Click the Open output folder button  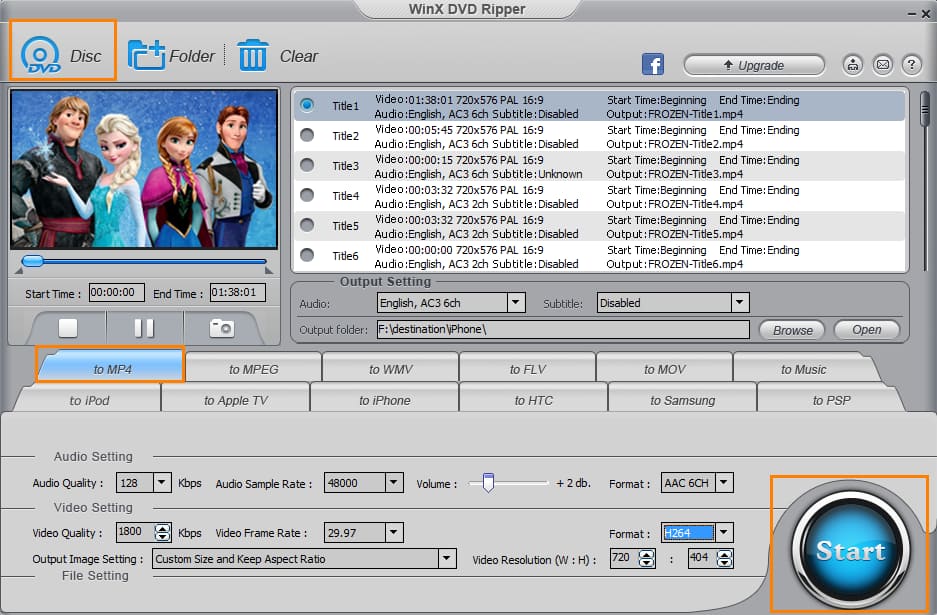(x=866, y=329)
